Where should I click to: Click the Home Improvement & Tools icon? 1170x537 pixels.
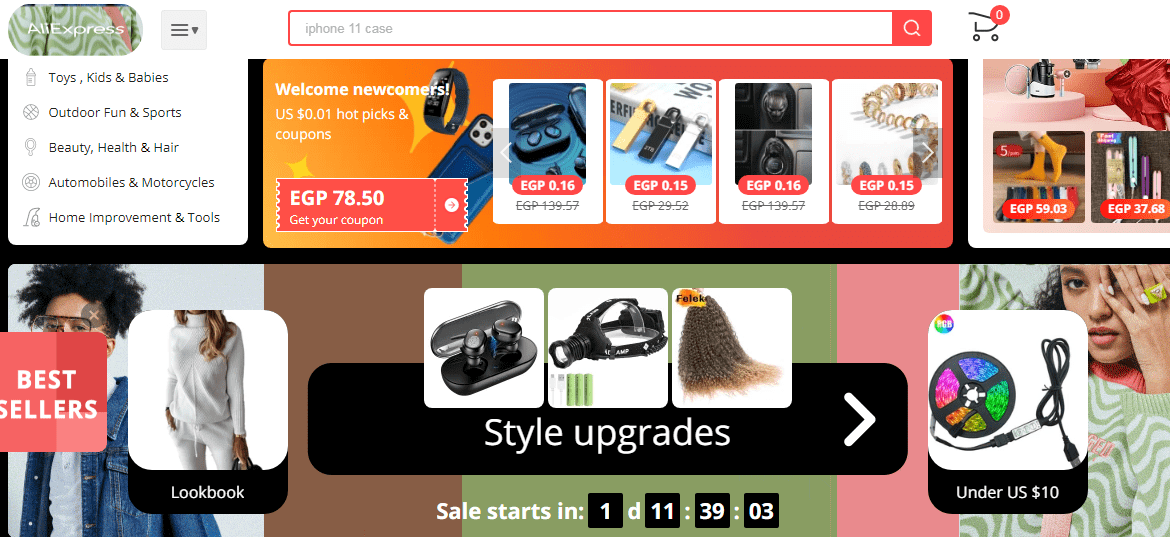pos(31,217)
